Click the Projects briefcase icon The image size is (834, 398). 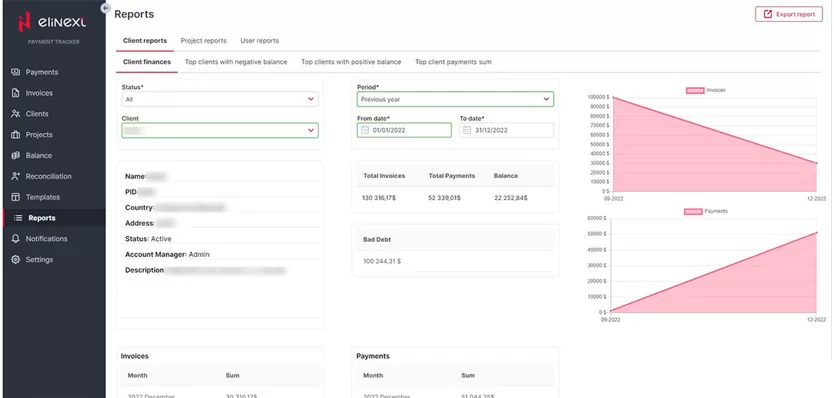pos(15,135)
